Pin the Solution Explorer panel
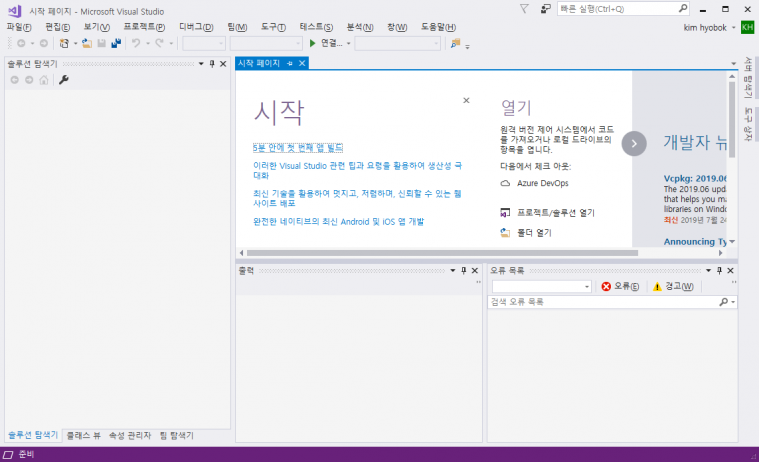 (x=212, y=63)
